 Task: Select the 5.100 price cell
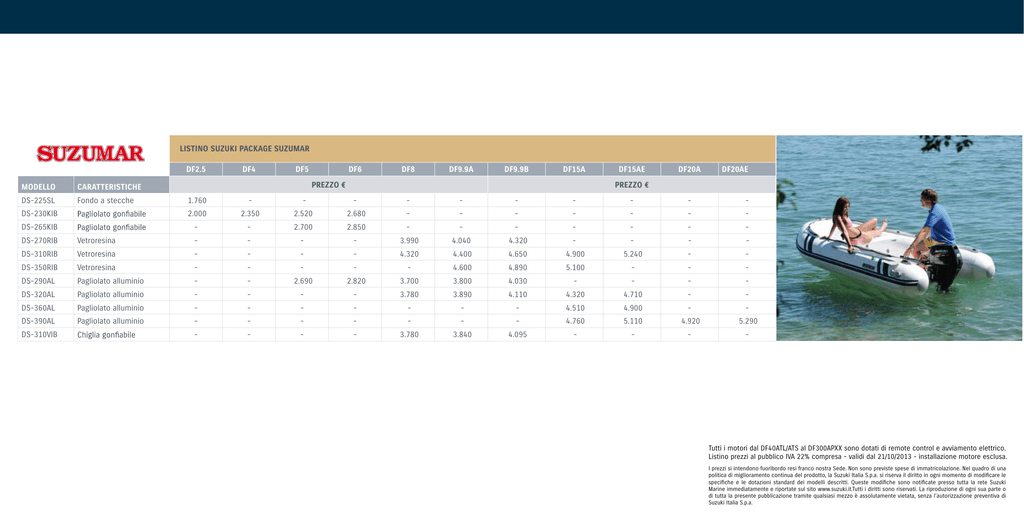point(575,267)
